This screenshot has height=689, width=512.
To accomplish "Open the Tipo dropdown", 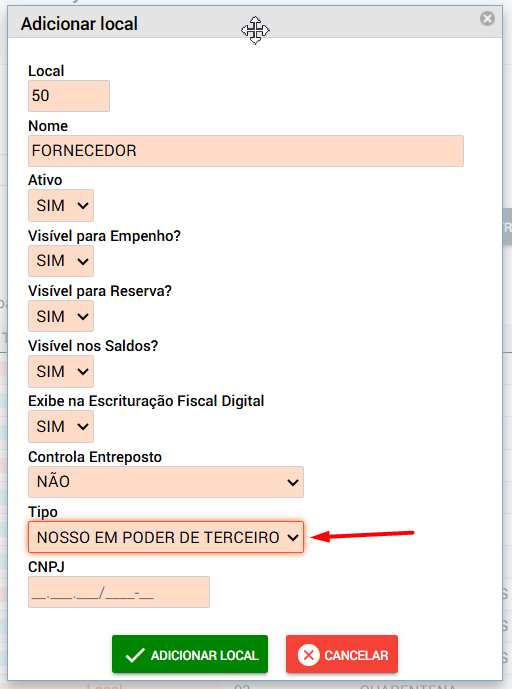I will [166, 537].
